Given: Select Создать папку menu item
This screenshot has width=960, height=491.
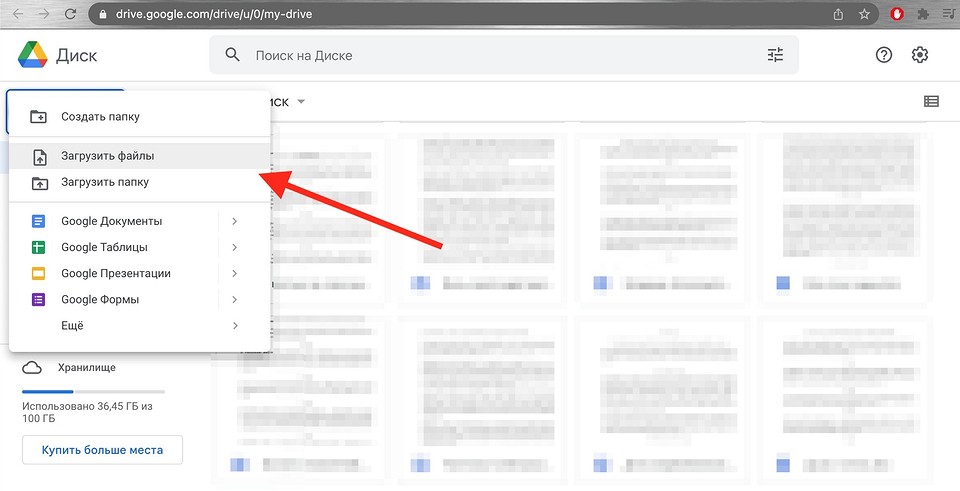Looking at the screenshot, I should (x=100, y=117).
